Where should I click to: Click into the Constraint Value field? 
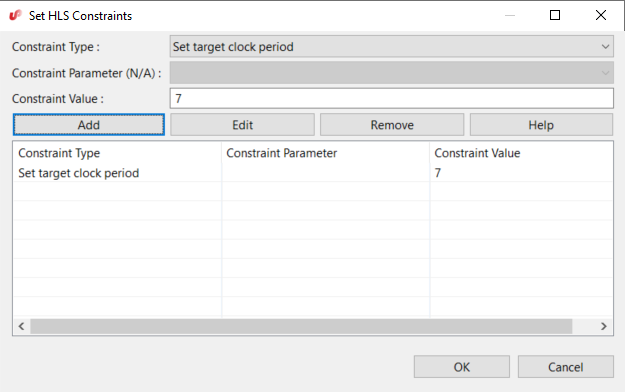pos(391,98)
